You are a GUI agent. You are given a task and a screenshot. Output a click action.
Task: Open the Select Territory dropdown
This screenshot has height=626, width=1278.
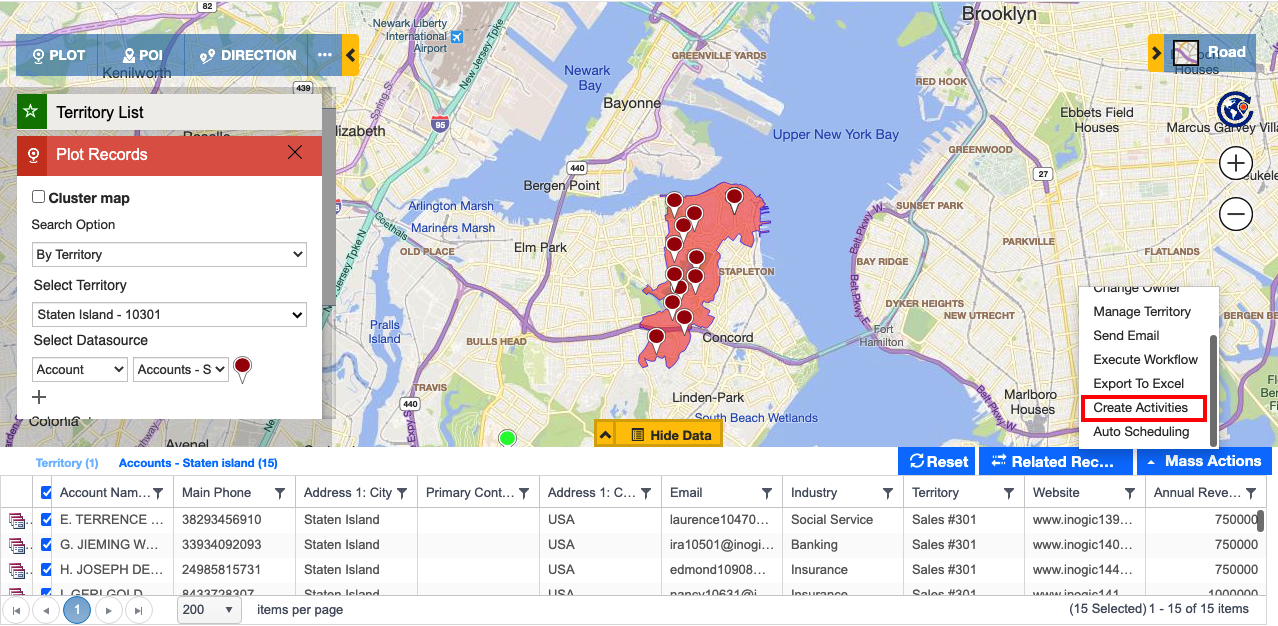pyautogui.click(x=169, y=315)
